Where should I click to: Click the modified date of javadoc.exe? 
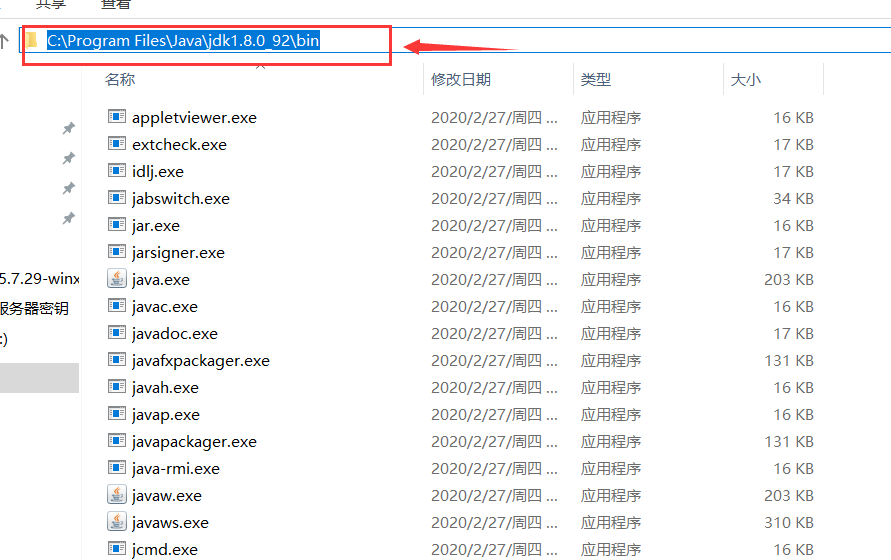tap(494, 334)
